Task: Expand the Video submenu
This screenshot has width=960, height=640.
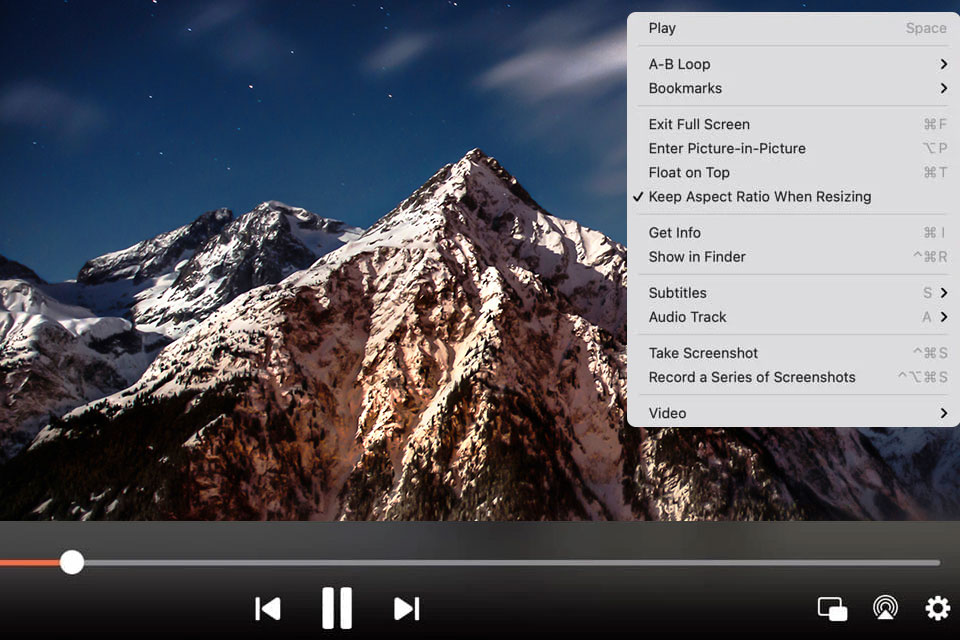Action: tap(793, 413)
